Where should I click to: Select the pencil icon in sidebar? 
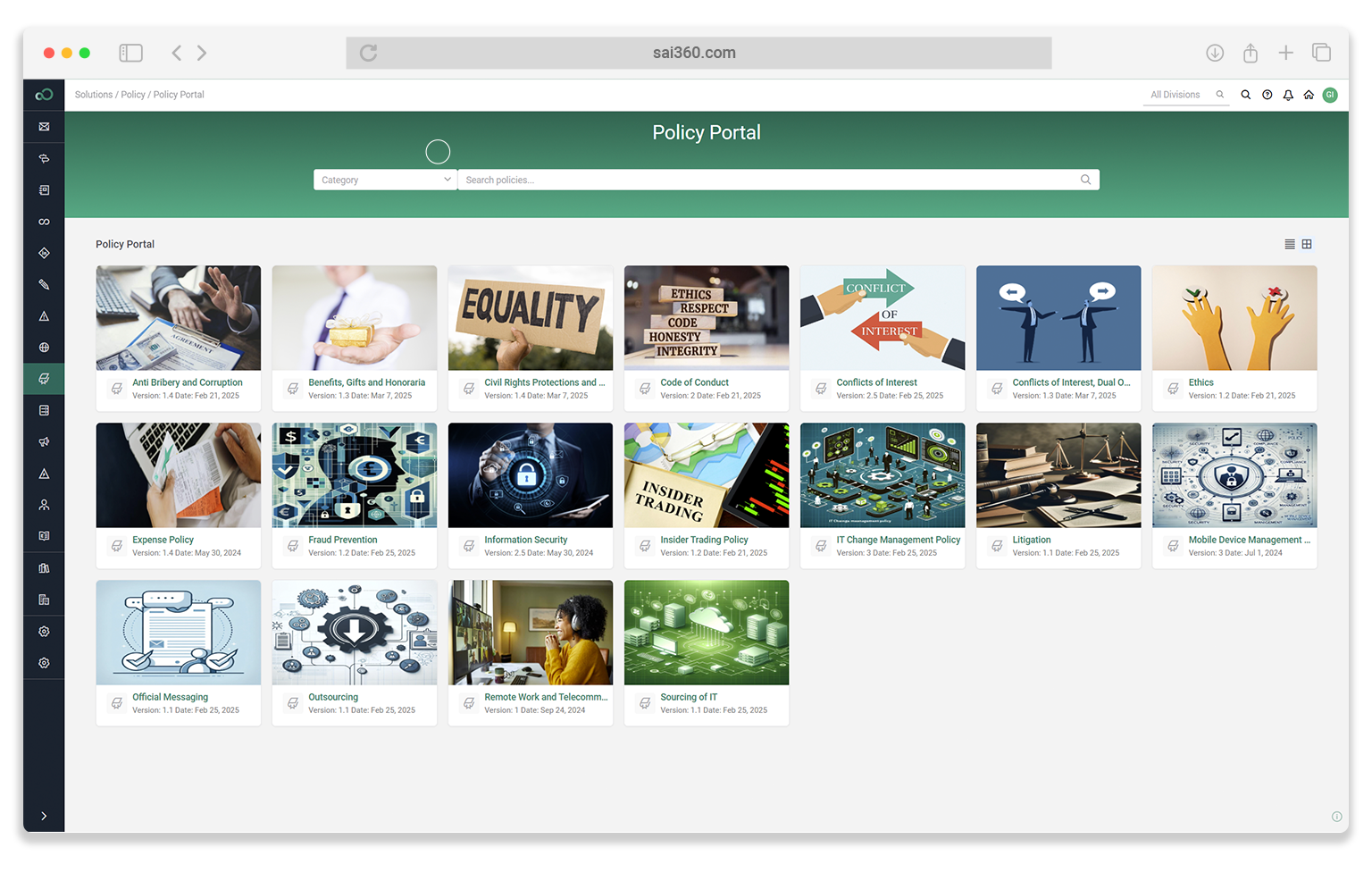tap(44, 285)
